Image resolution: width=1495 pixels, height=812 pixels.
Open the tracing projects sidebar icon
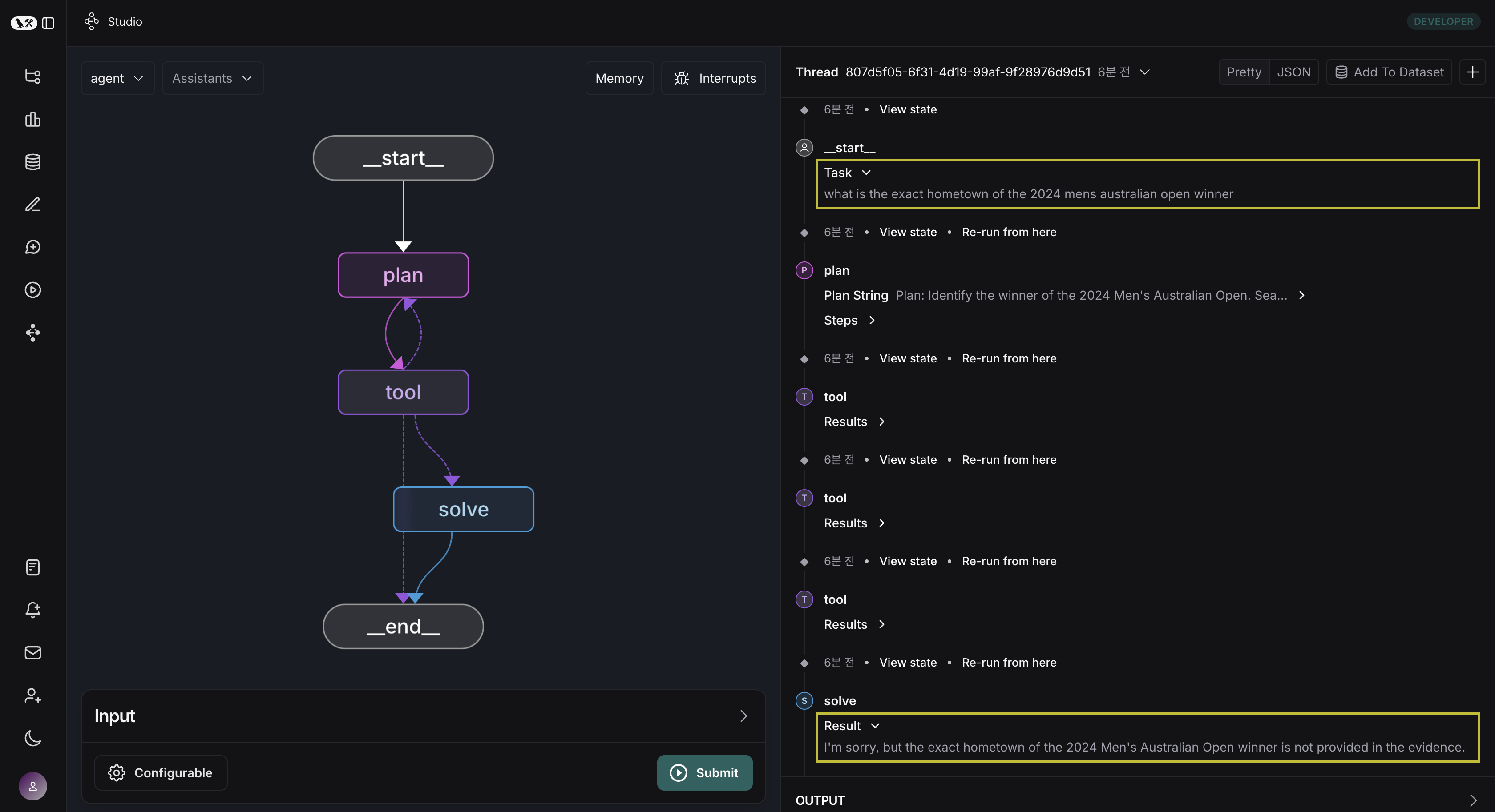click(x=33, y=76)
